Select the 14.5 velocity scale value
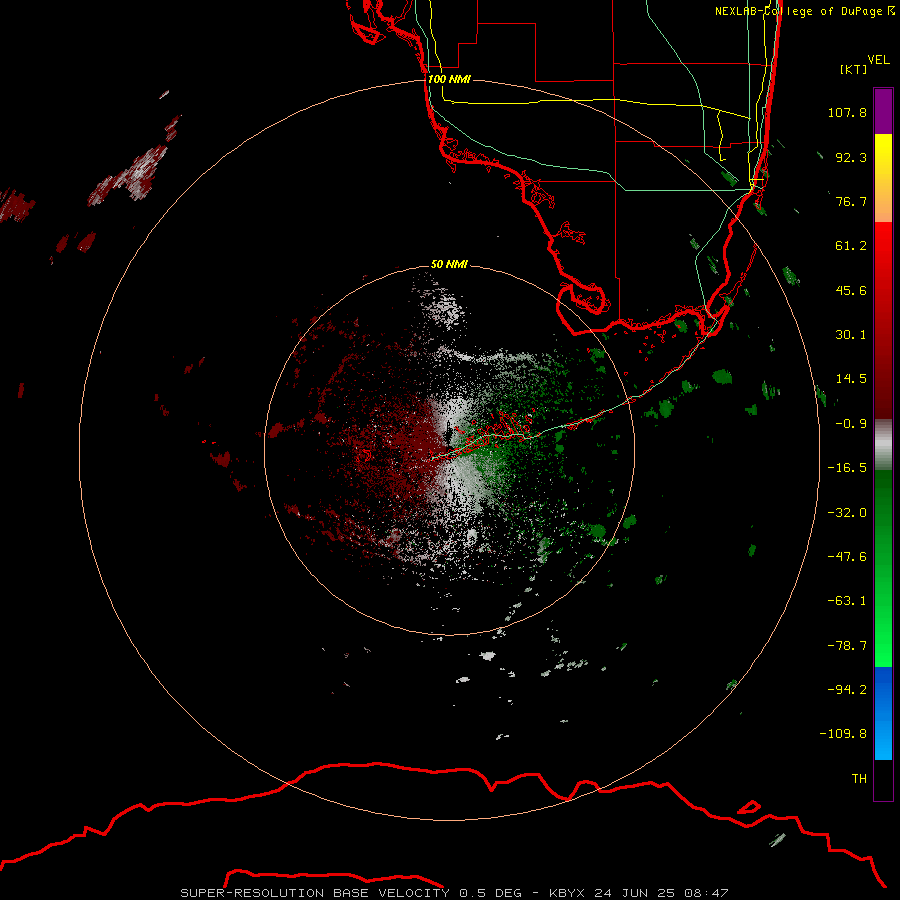 (851, 379)
